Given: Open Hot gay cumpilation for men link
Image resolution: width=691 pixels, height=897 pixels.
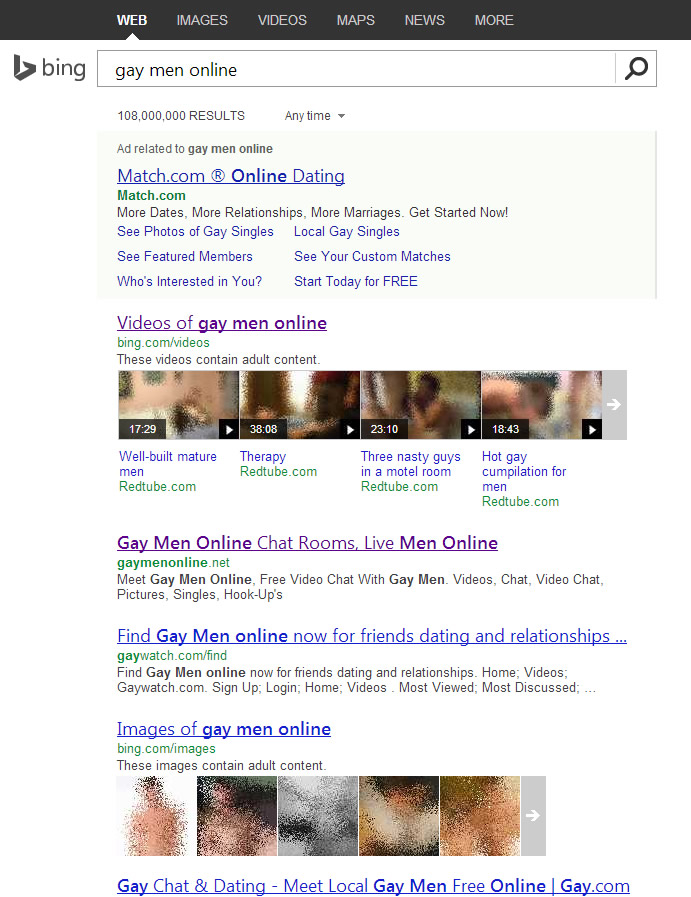Looking at the screenshot, I should [x=524, y=471].
